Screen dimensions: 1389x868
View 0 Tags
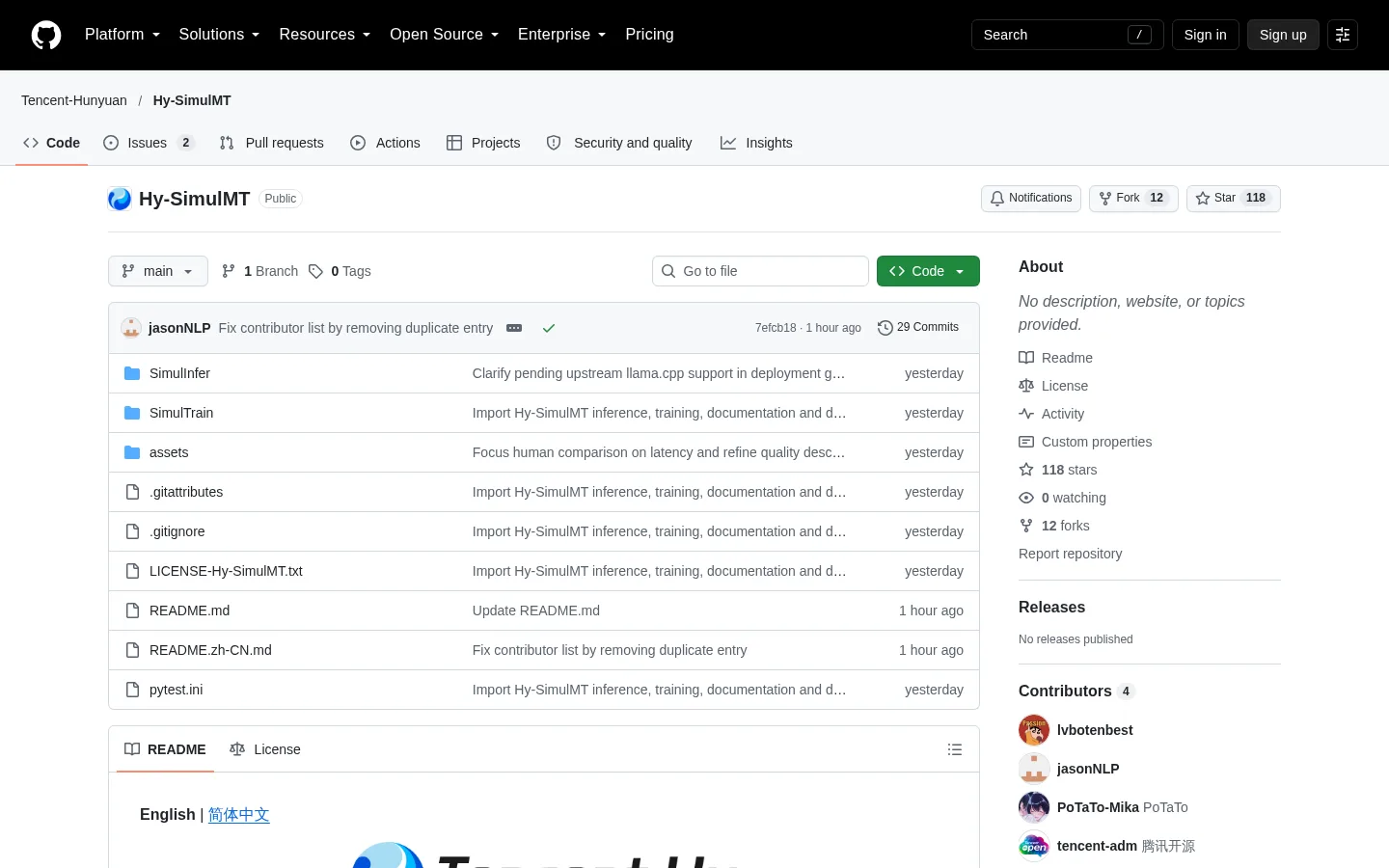340,271
